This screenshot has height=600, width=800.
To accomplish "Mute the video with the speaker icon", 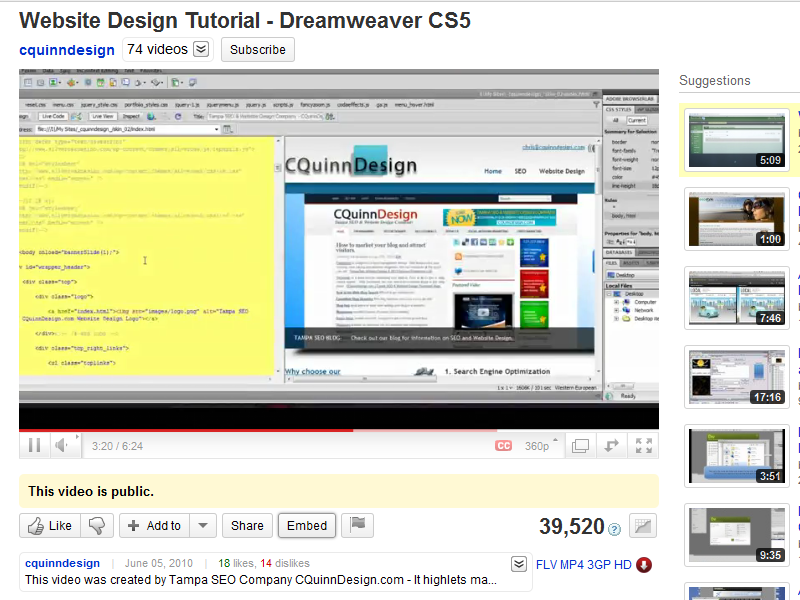I will coord(60,444).
